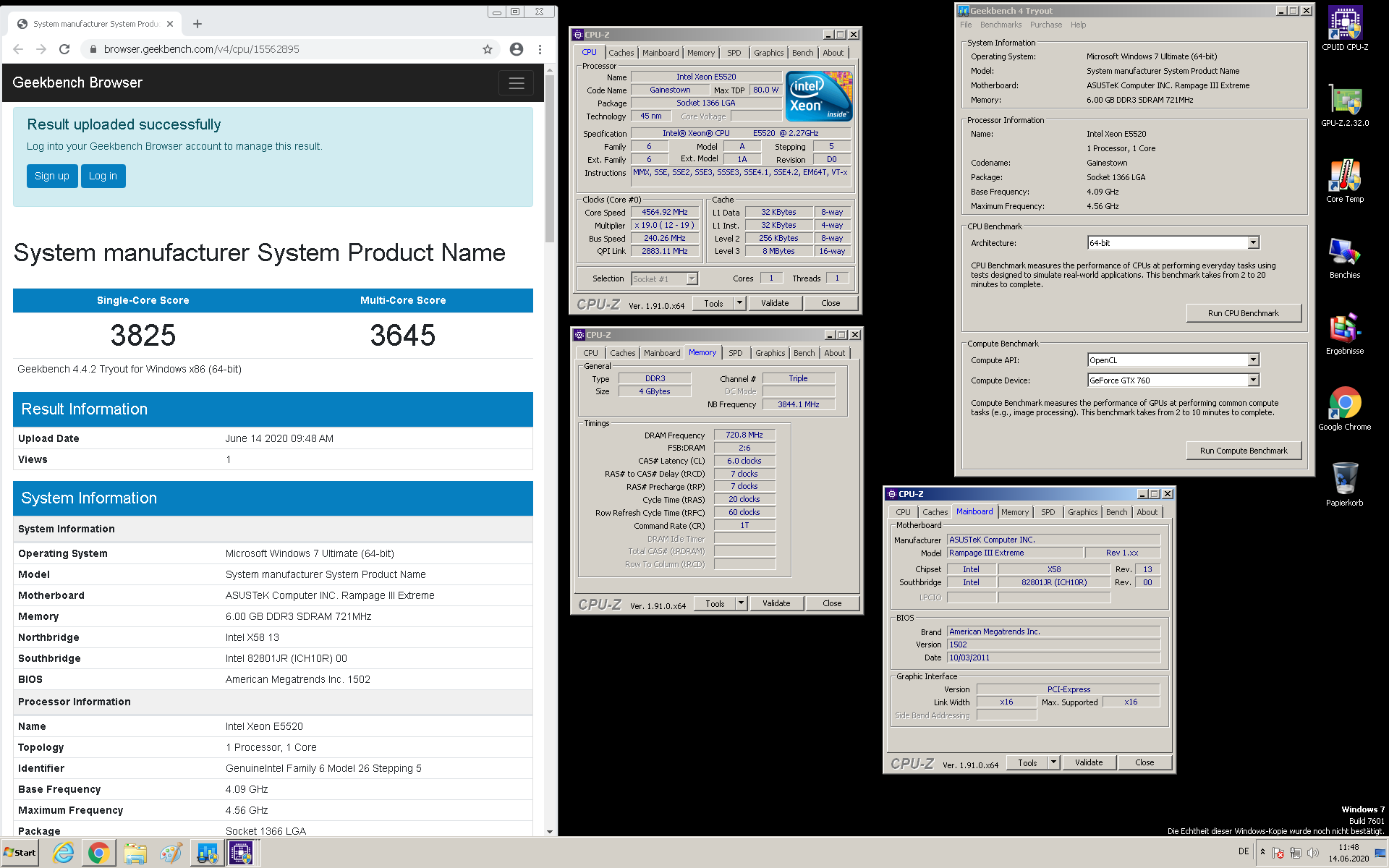This screenshot has width=1389, height=868.
Task: Expand hidden system tray icons
Action: point(1262,852)
